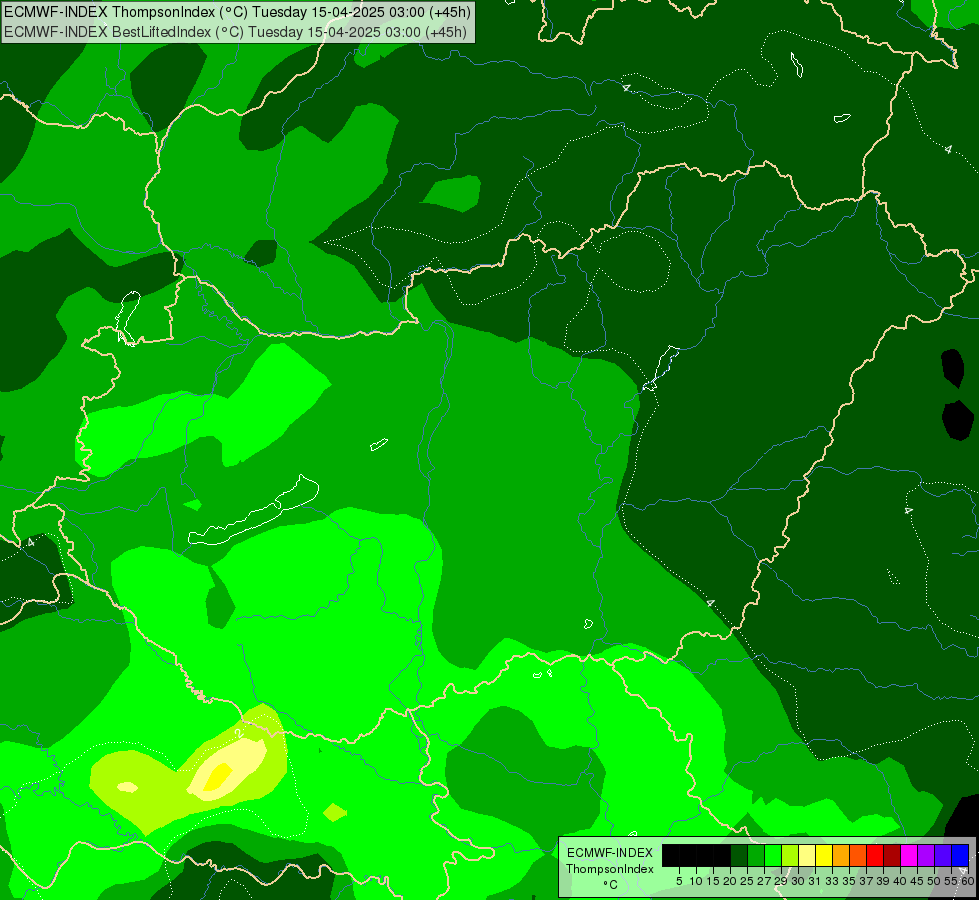
Task: Pick the violet 50–55 legend swatch
Action: (942, 855)
